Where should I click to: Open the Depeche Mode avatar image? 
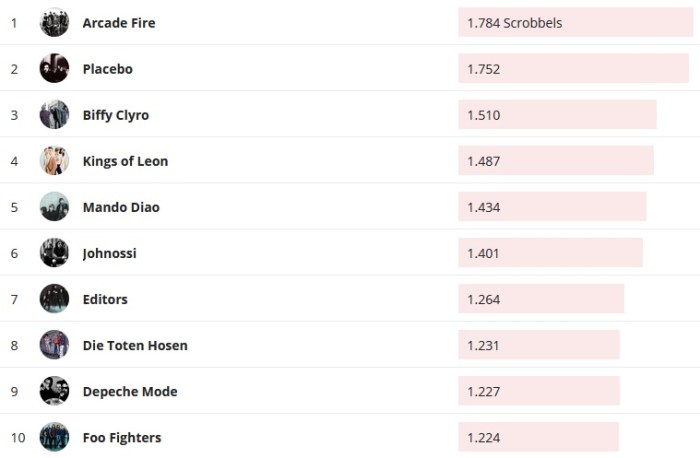(x=54, y=391)
